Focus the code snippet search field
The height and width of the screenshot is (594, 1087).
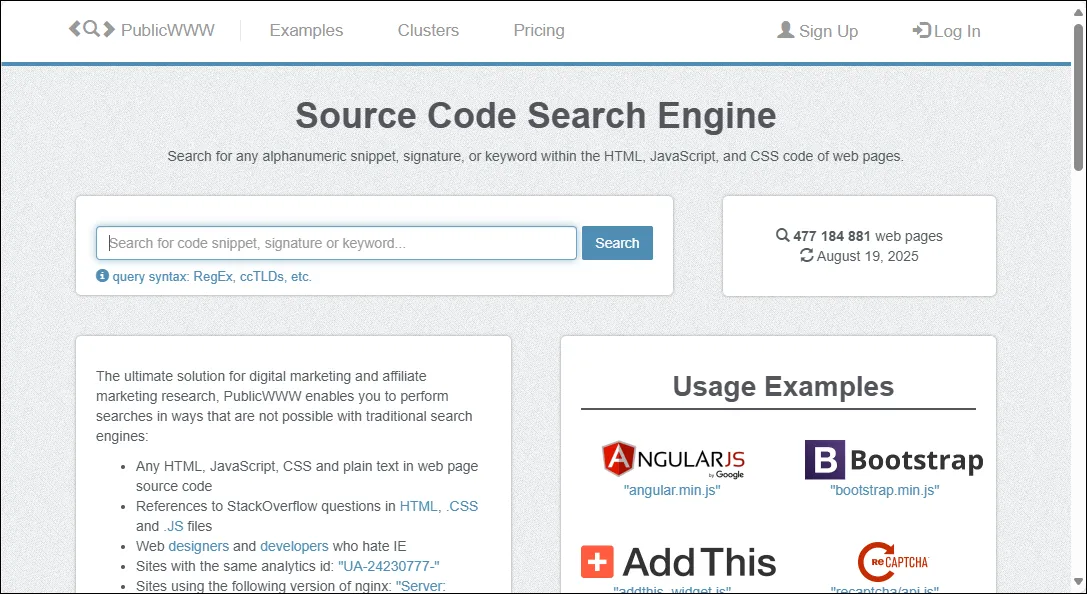pos(336,243)
